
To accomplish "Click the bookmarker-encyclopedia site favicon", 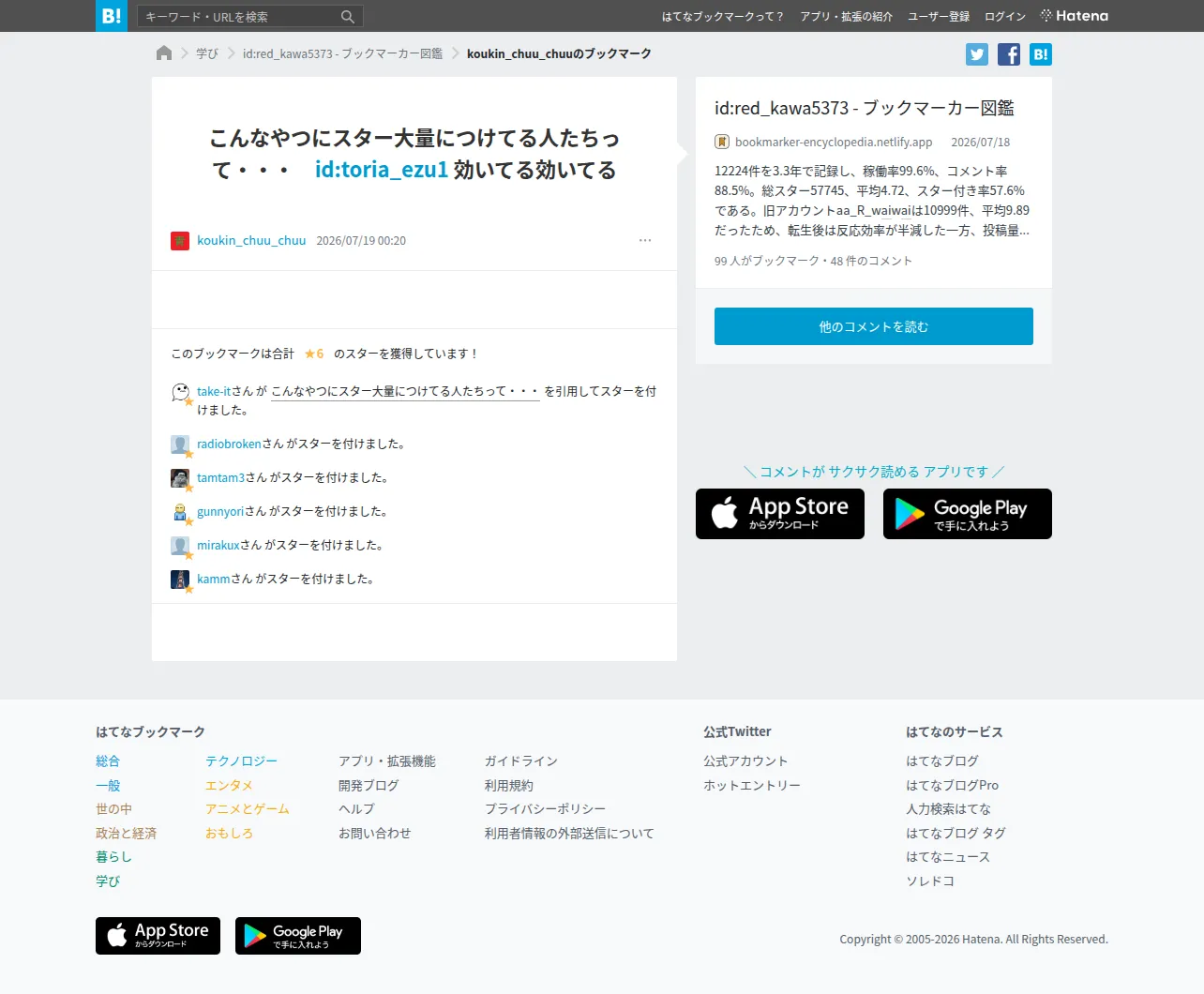I will coord(722,143).
